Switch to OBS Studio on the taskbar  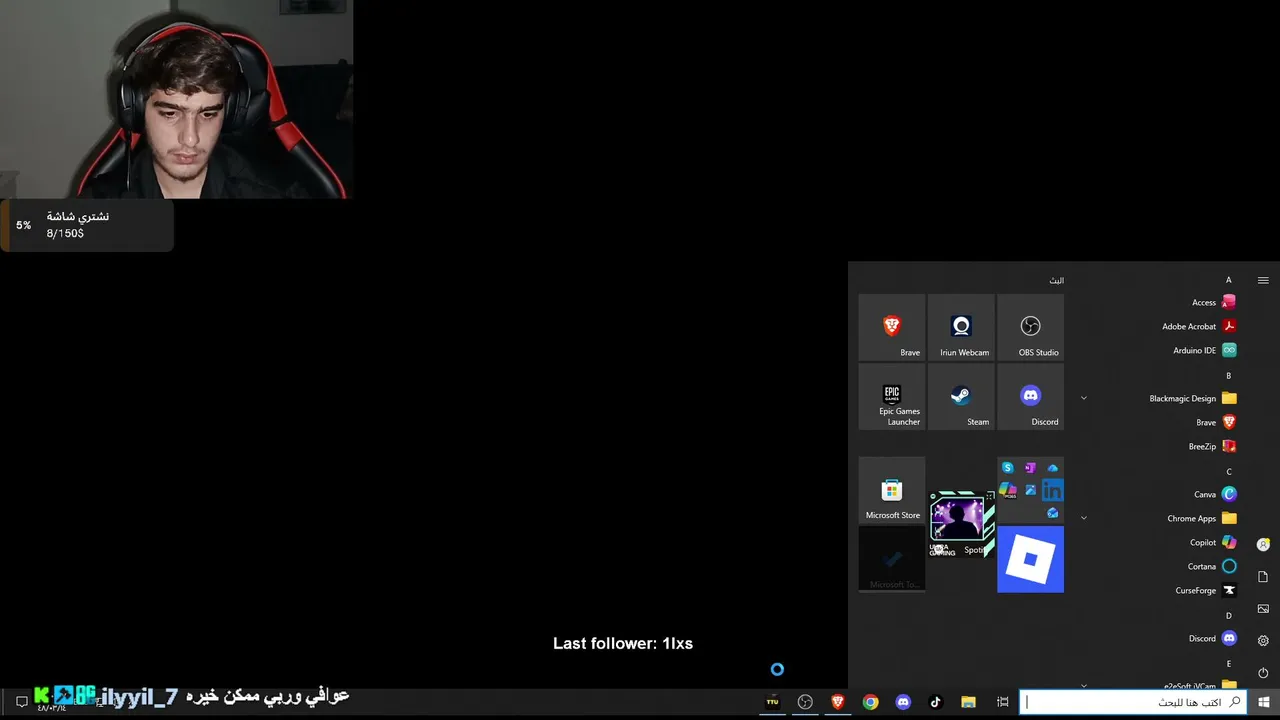(x=805, y=702)
